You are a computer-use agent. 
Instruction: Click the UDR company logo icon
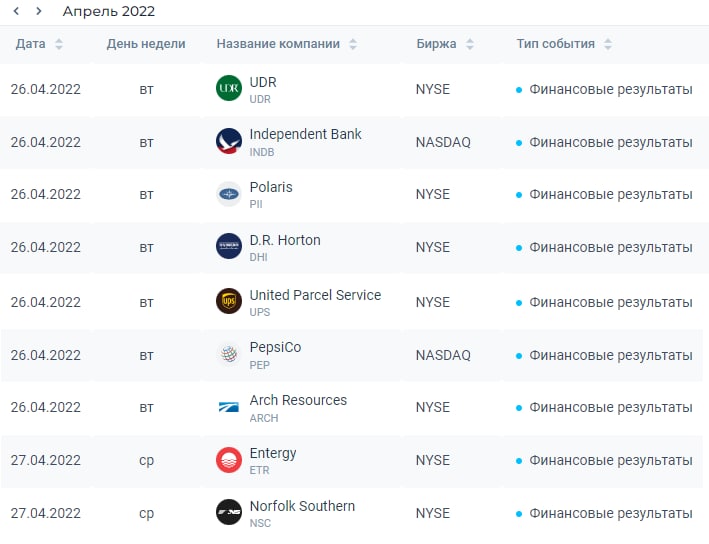tap(229, 89)
